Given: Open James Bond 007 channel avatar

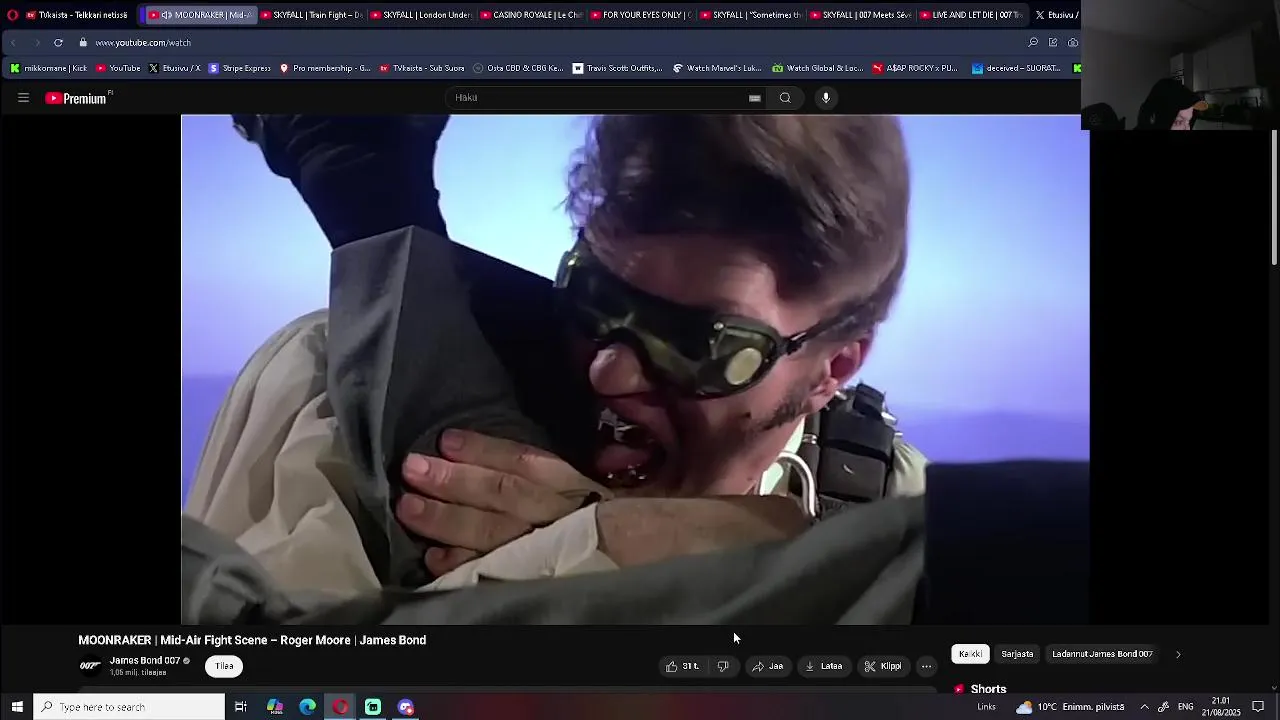Looking at the screenshot, I should [90, 666].
